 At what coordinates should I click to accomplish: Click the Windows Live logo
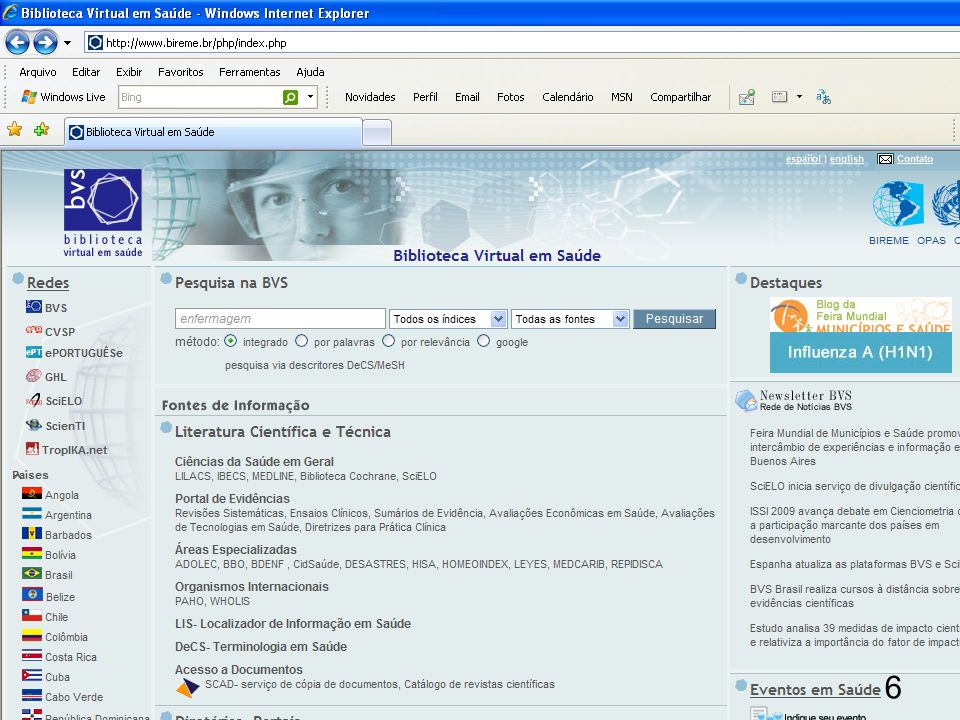(29, 97)
